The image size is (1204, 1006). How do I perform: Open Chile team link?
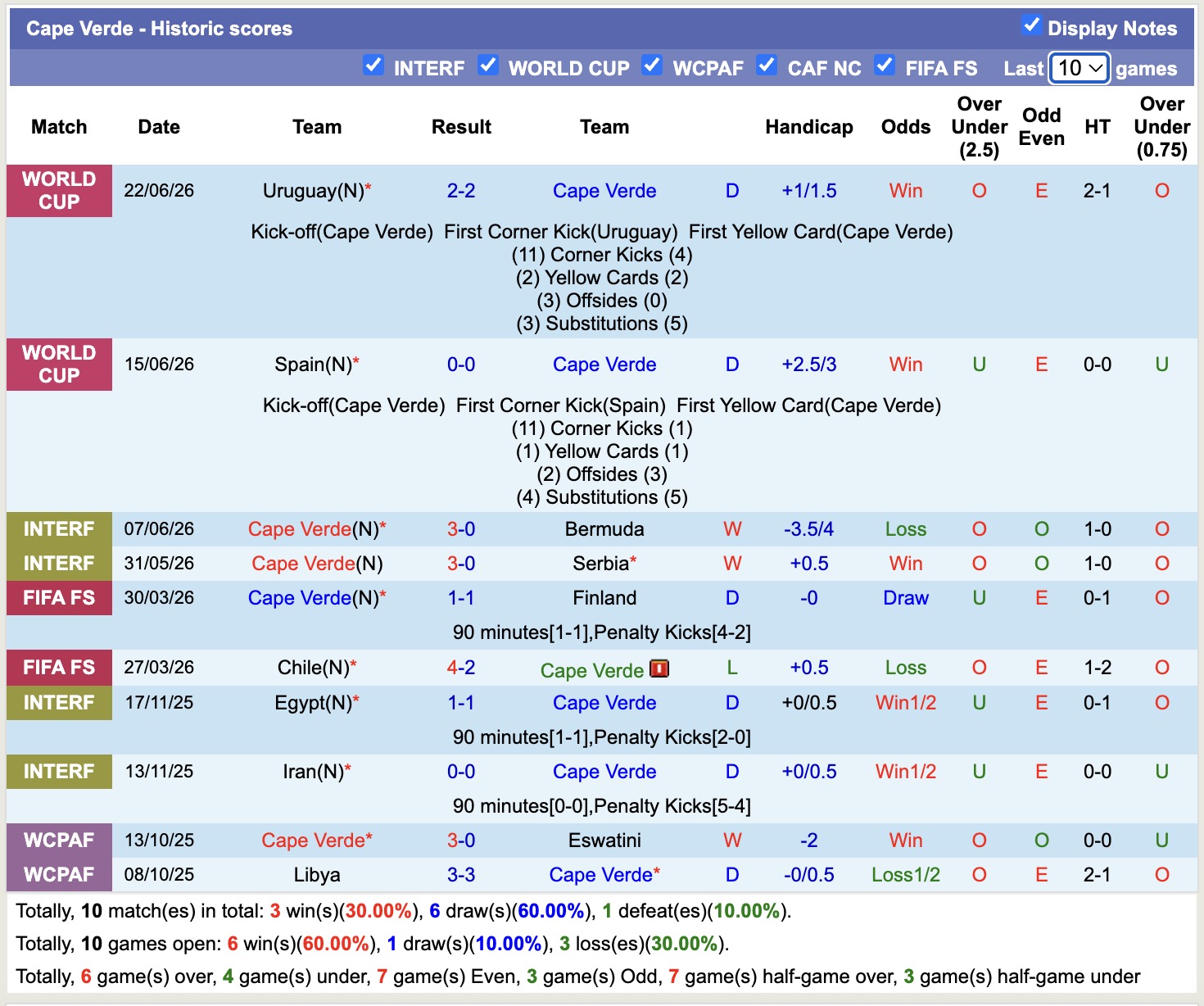[x=313, y=668]
